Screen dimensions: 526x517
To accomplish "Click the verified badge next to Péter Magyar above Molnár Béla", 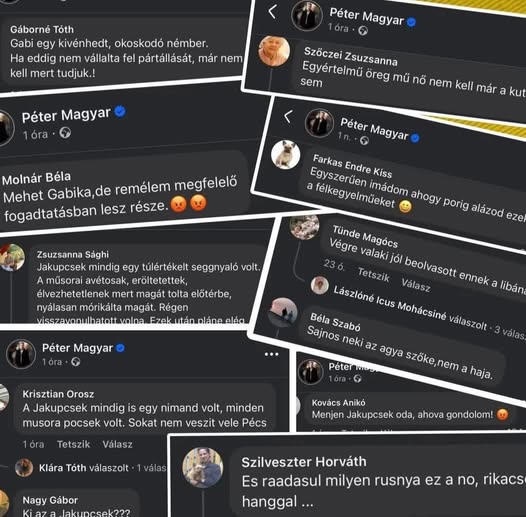I will [120, 111].
